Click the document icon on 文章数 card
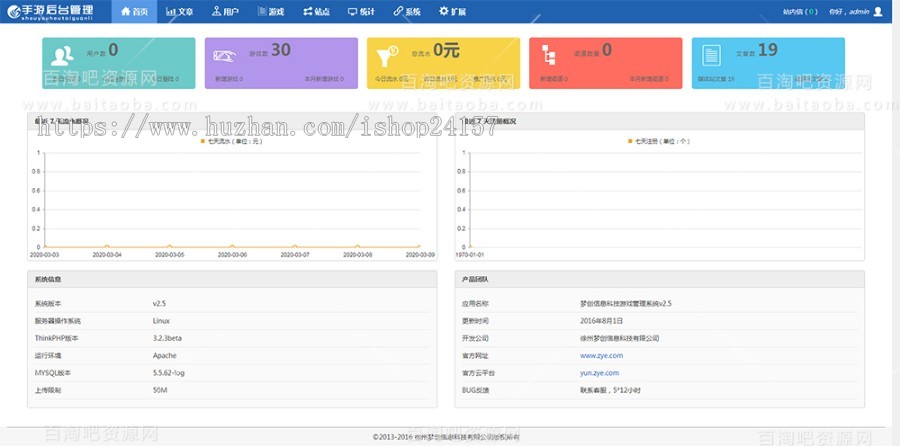This screenshot has width=900, height=446. 712,55
